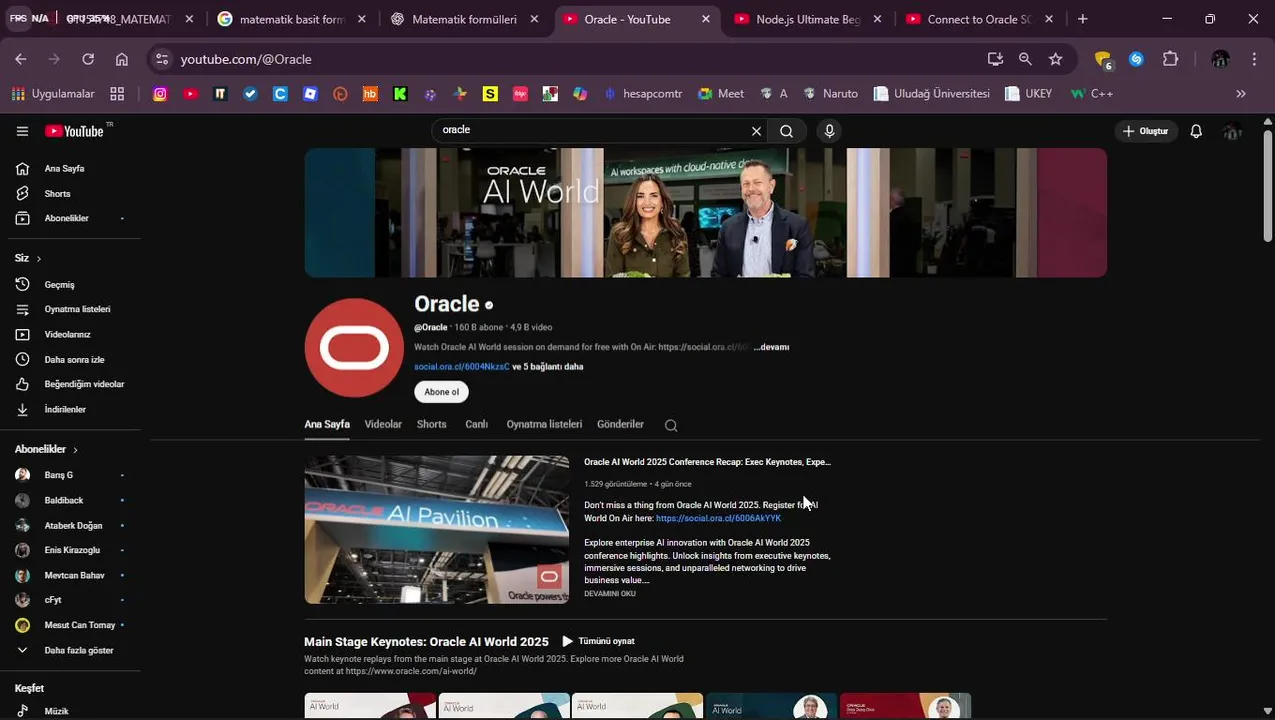This screenshot has height=720, width=1275.
Task: Click the YouTube logo
Action: (75, 131)
